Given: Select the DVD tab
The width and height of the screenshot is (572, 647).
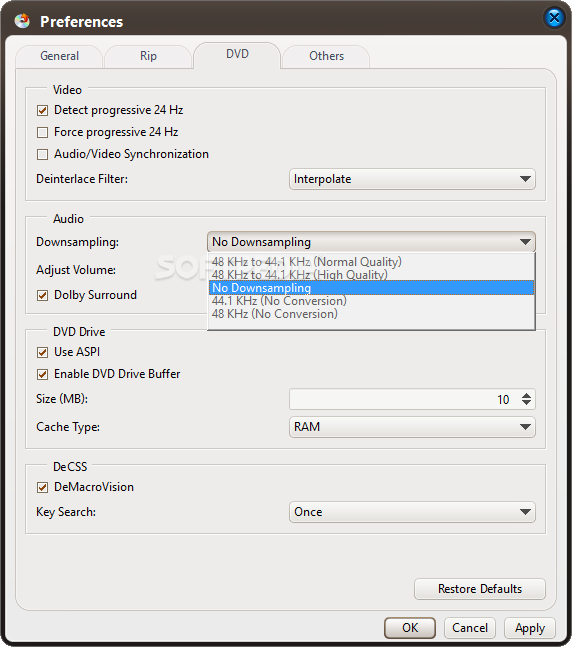Looking at the screenshot, I should 237,54.
